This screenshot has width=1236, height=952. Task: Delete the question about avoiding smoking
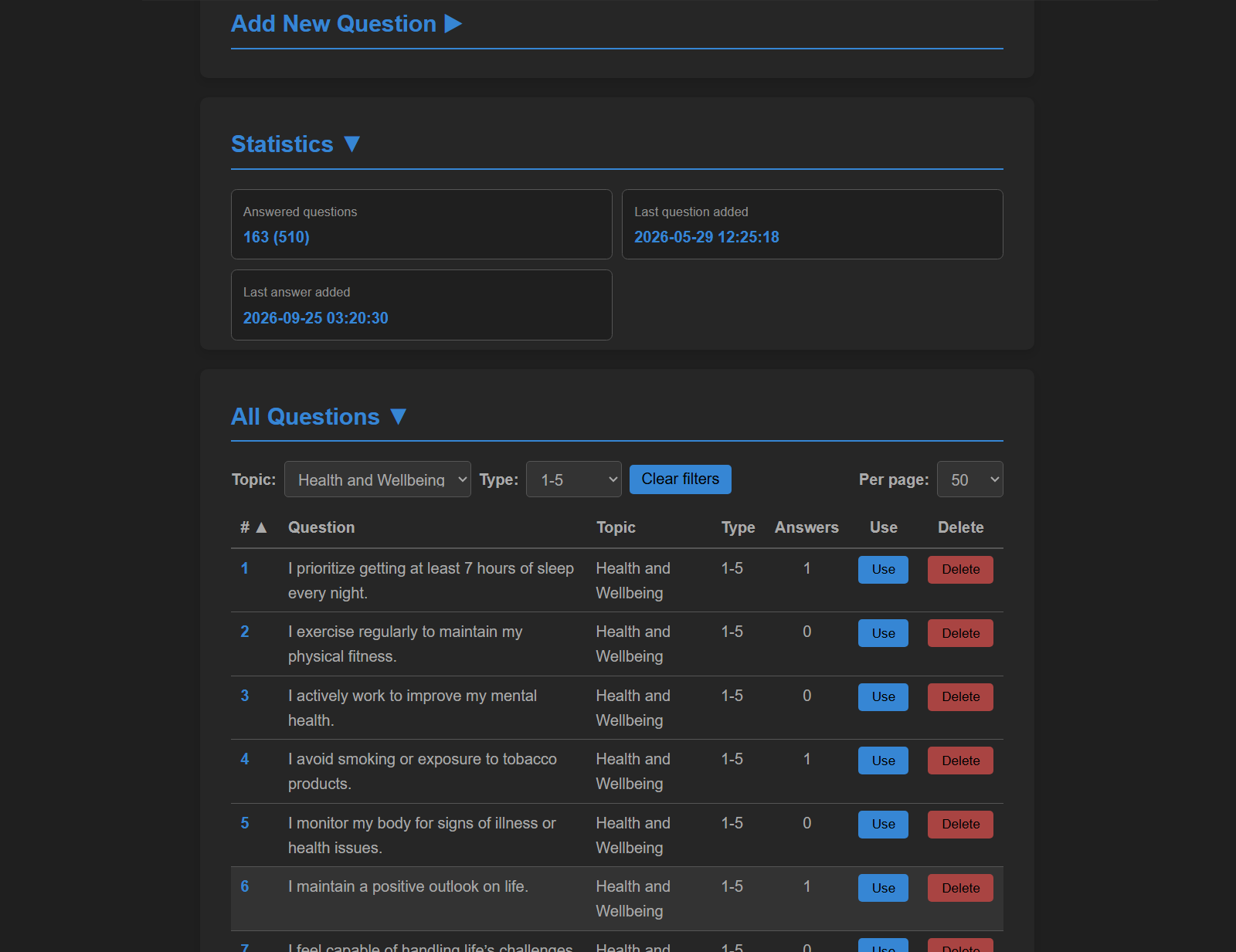click(960, 761)
